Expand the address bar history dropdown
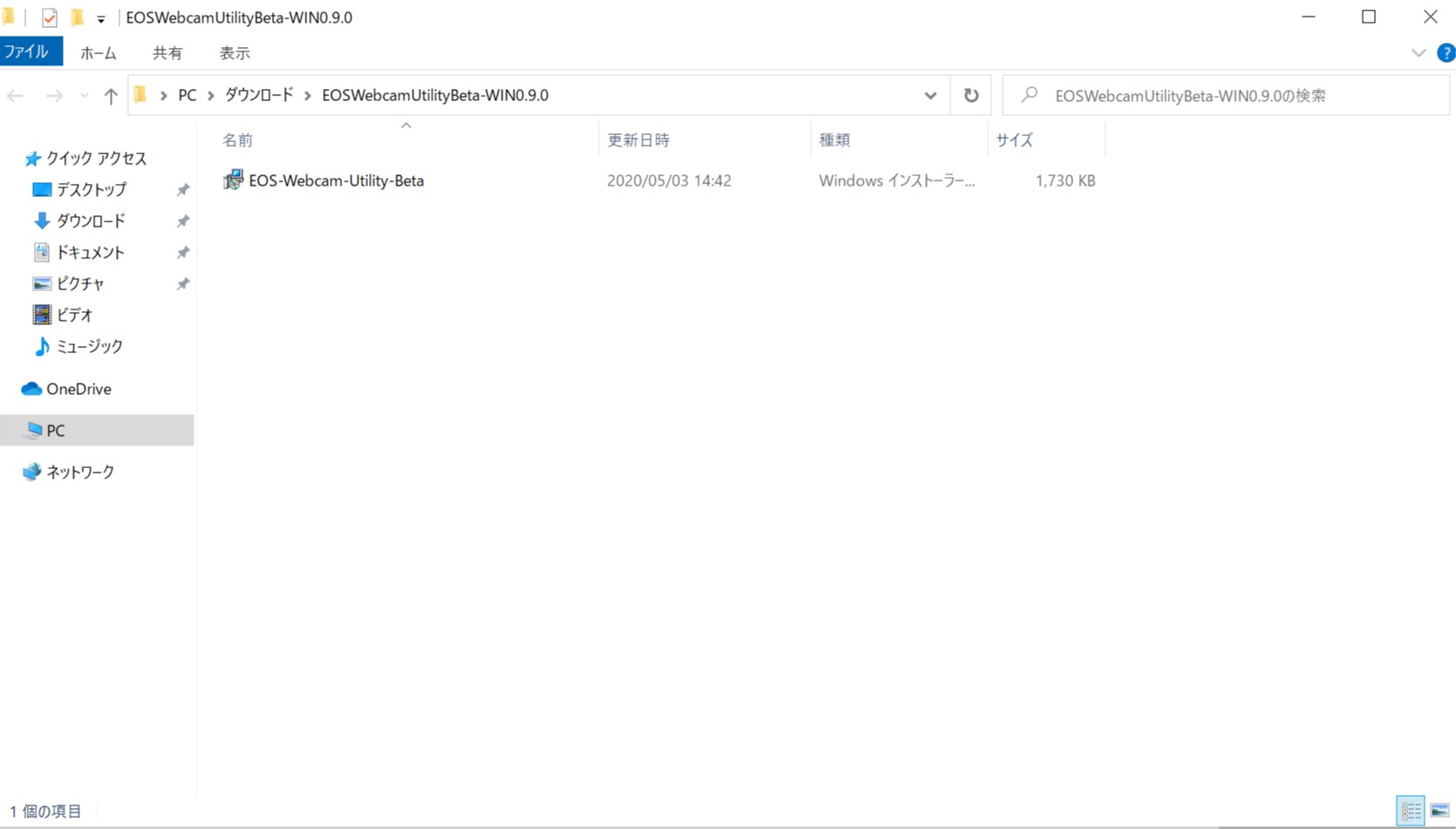This screenshot has width=1456, height=829. click(929, 95)
